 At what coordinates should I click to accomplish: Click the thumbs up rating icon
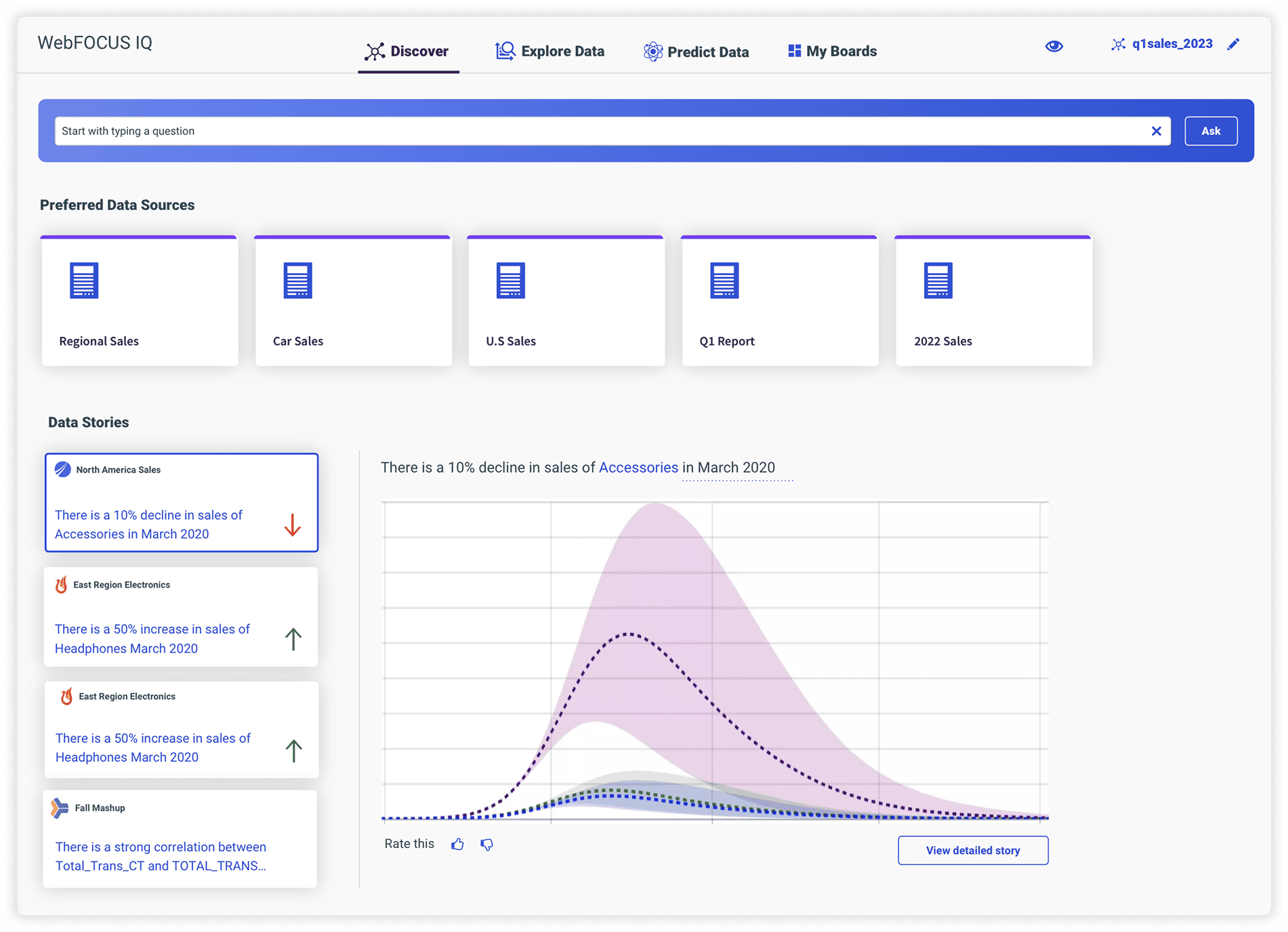[x=458, y=844]
